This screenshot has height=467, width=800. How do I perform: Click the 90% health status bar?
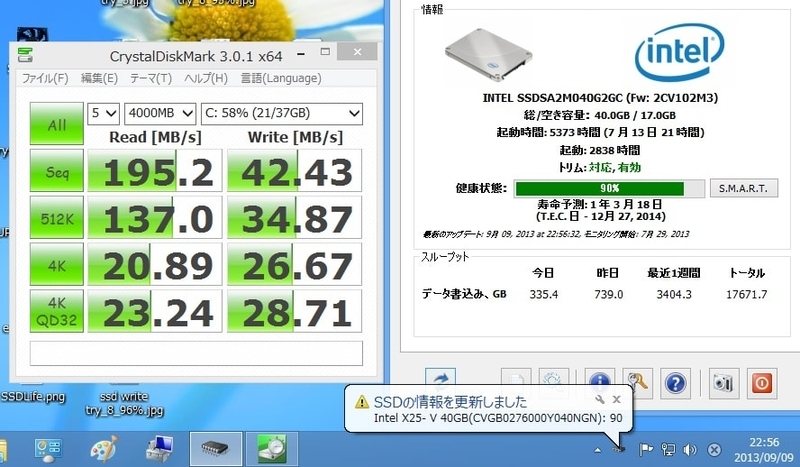[609, 188]
